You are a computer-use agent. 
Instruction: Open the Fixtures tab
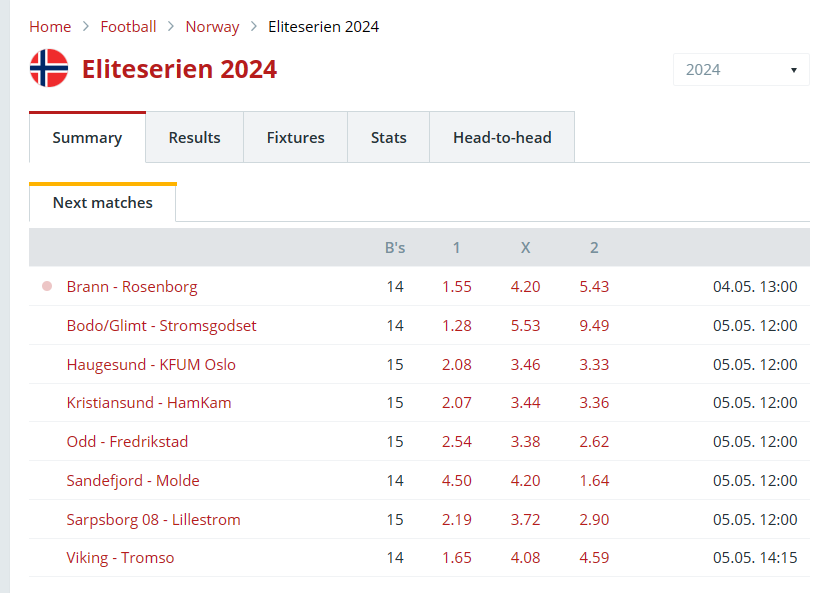tap(295, 137)
